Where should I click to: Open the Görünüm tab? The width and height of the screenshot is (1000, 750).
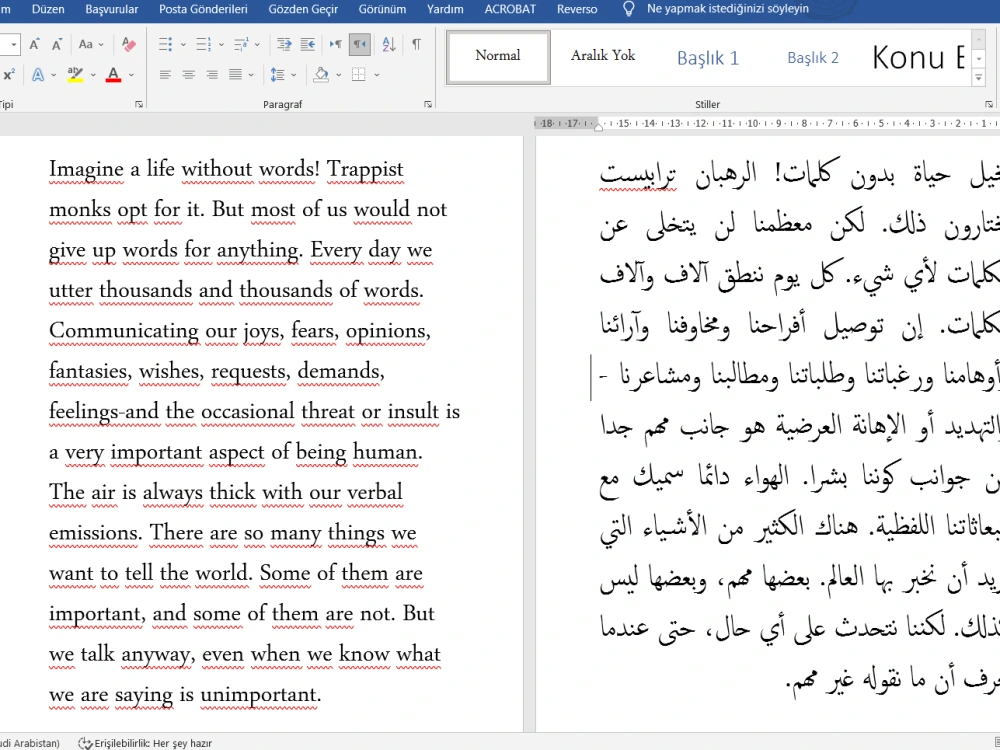[x=382, y=9]
